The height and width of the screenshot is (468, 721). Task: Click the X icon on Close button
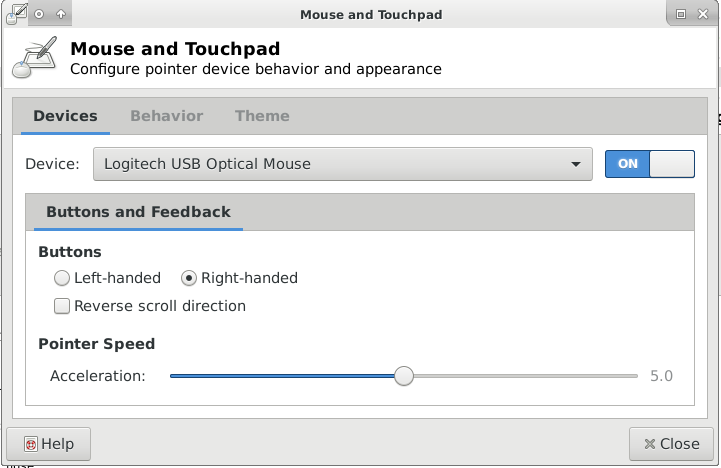[x=649, y=444]
